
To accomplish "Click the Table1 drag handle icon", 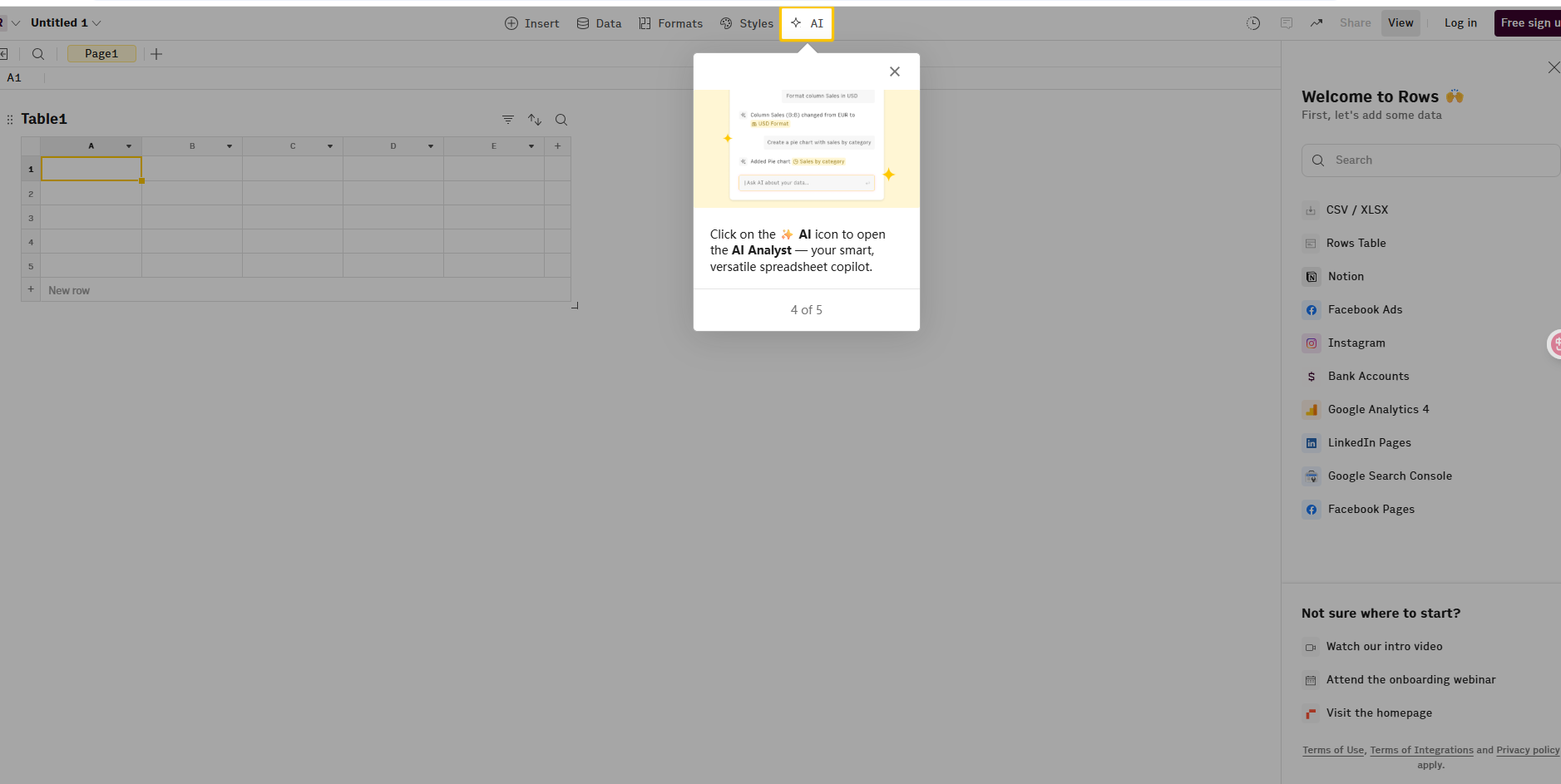I will coord(10,120).
